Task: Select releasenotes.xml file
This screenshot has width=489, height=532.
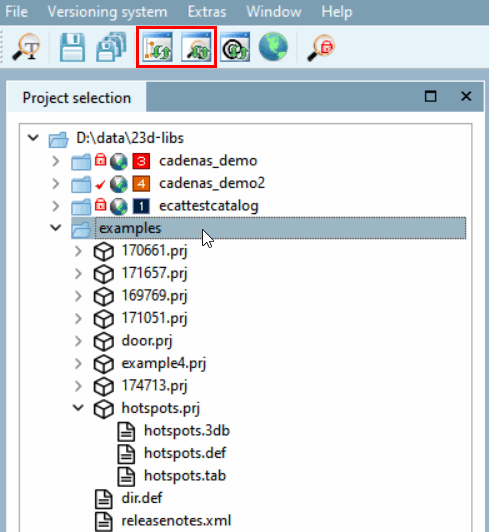Action: [x=176, y=521]
